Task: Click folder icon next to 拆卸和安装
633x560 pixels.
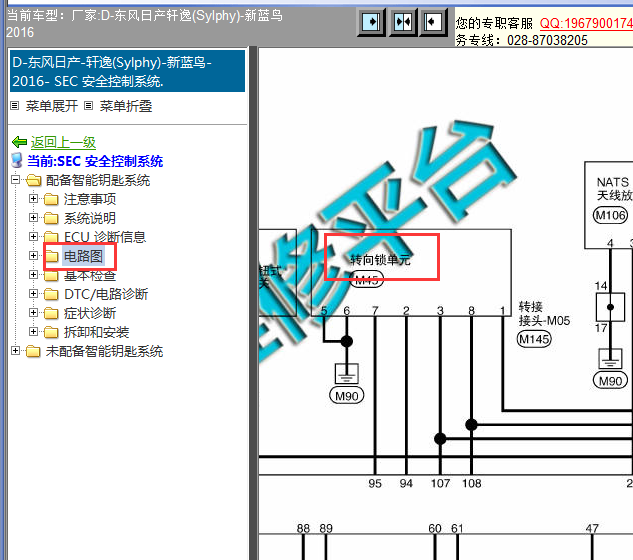Action: tap(51, 332)
